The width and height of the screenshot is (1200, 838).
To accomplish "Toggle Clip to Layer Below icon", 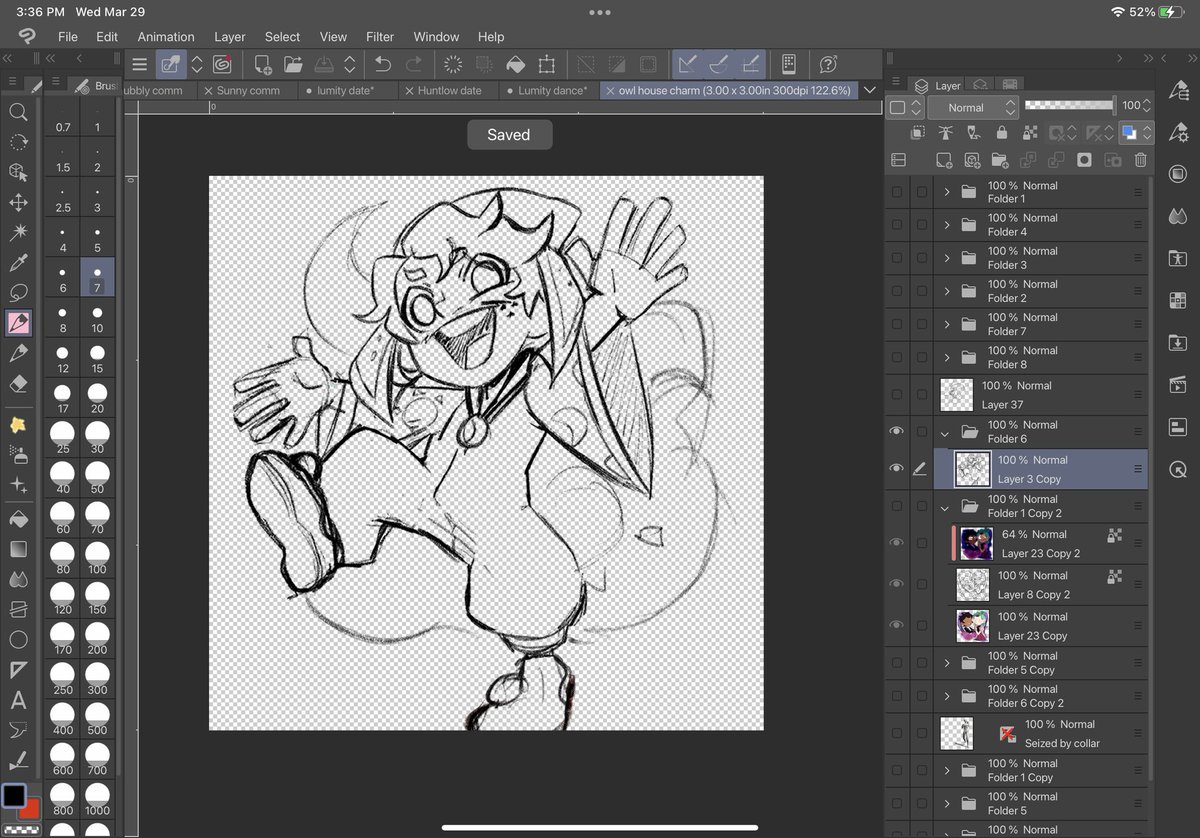I will (x=917, y=132).
